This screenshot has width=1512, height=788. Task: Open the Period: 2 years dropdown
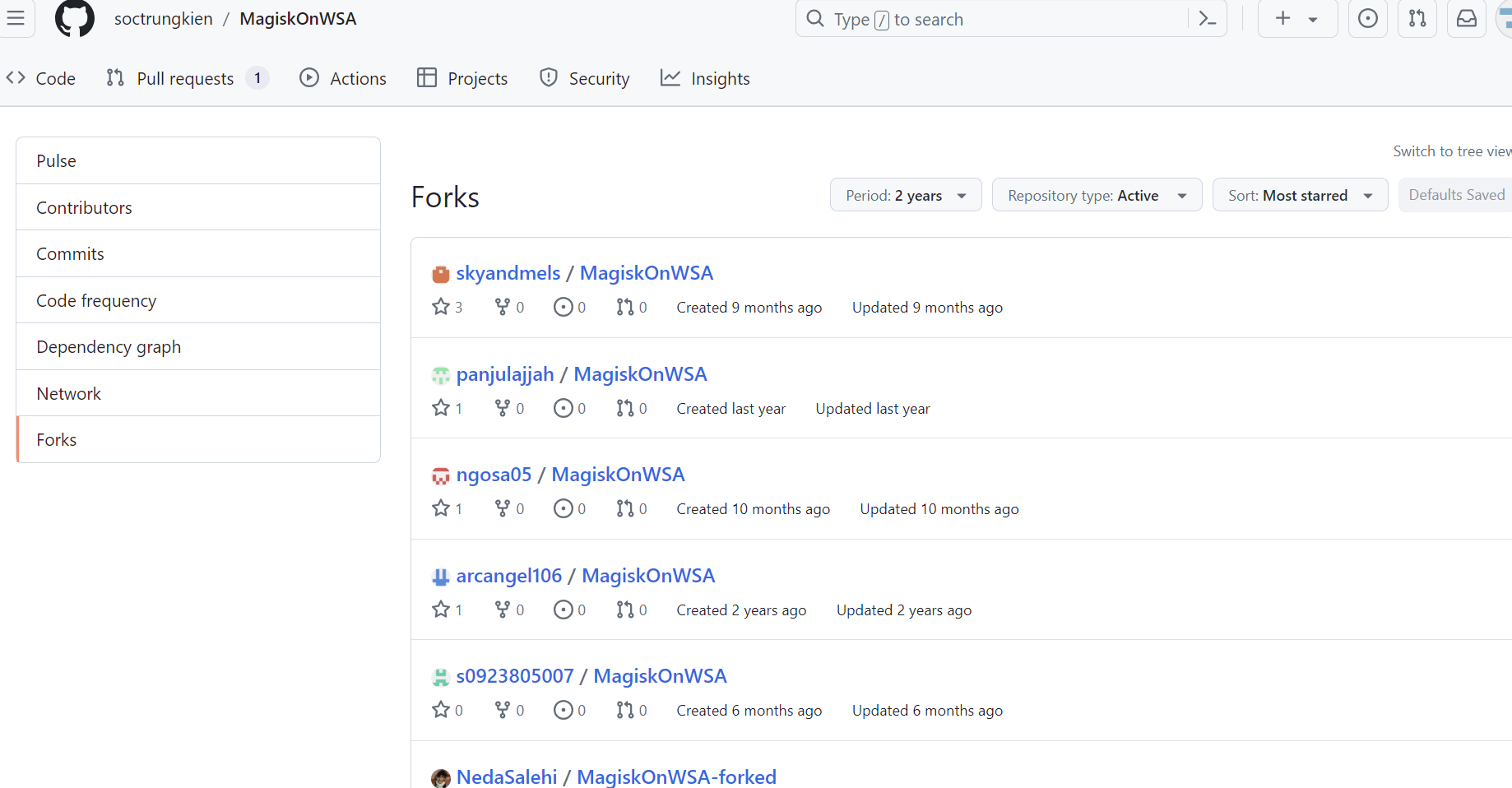[x=906, y=195]
